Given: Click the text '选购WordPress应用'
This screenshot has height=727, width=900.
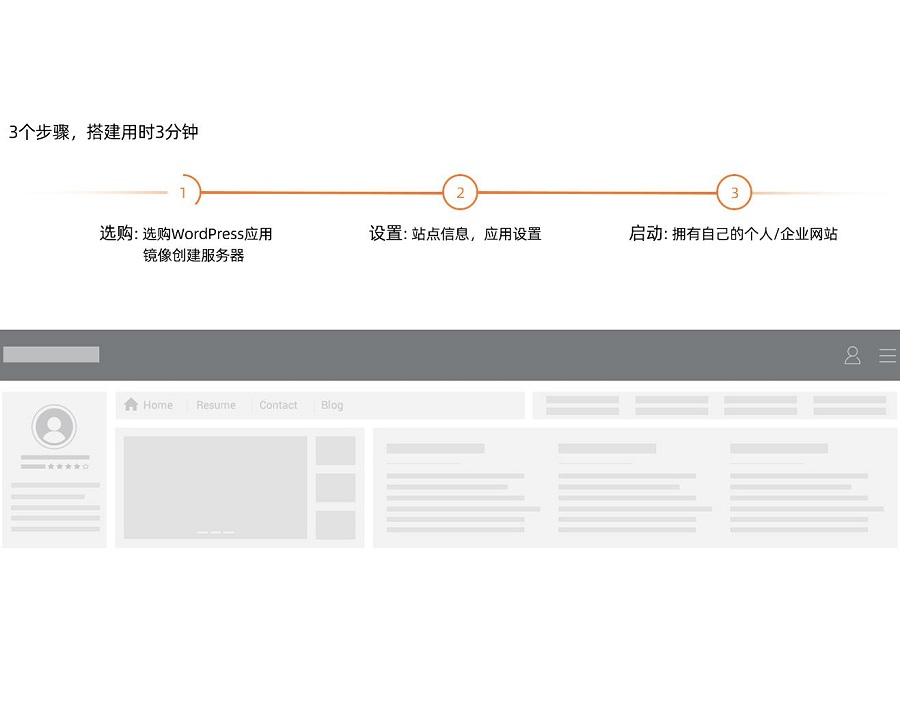Looking at the screenshot, I should (x=207, y=234).
